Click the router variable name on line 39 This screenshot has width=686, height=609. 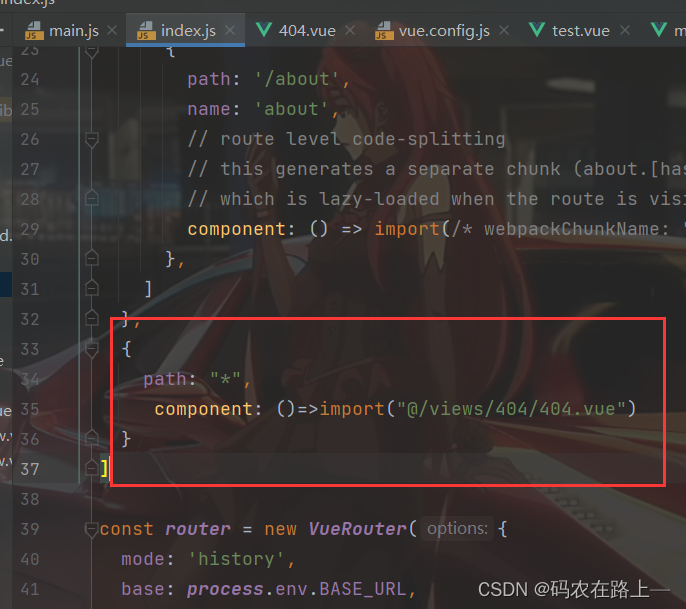198,529
